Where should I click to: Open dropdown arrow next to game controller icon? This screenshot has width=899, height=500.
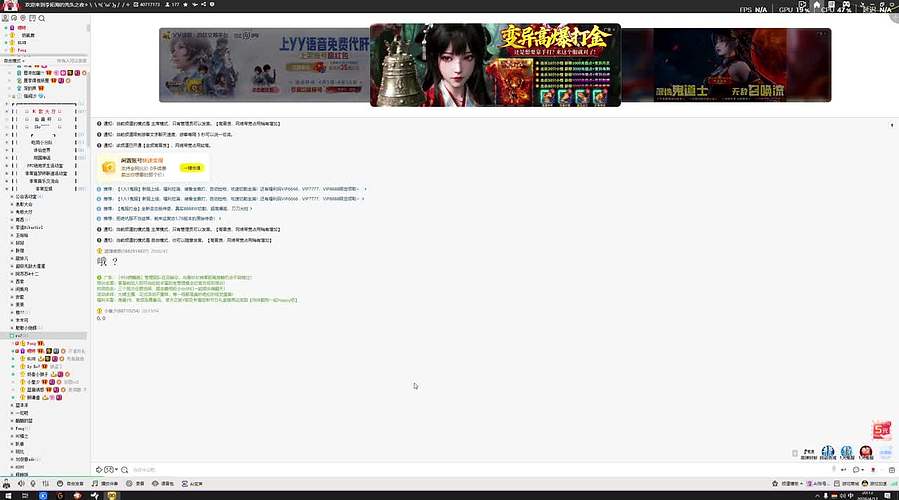116,470
